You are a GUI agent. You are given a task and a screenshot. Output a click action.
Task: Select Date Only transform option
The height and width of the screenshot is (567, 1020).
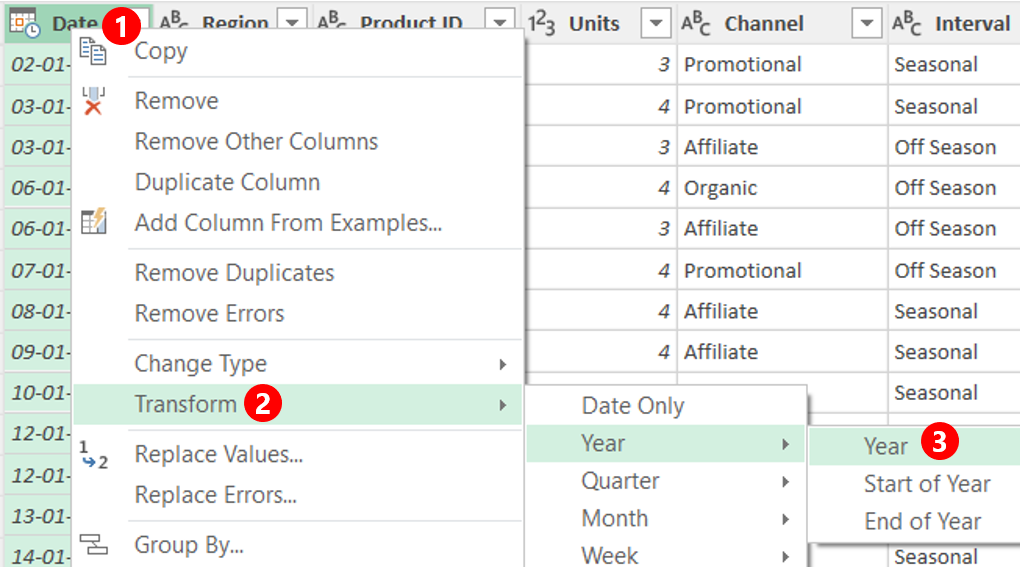pos(633,406)
